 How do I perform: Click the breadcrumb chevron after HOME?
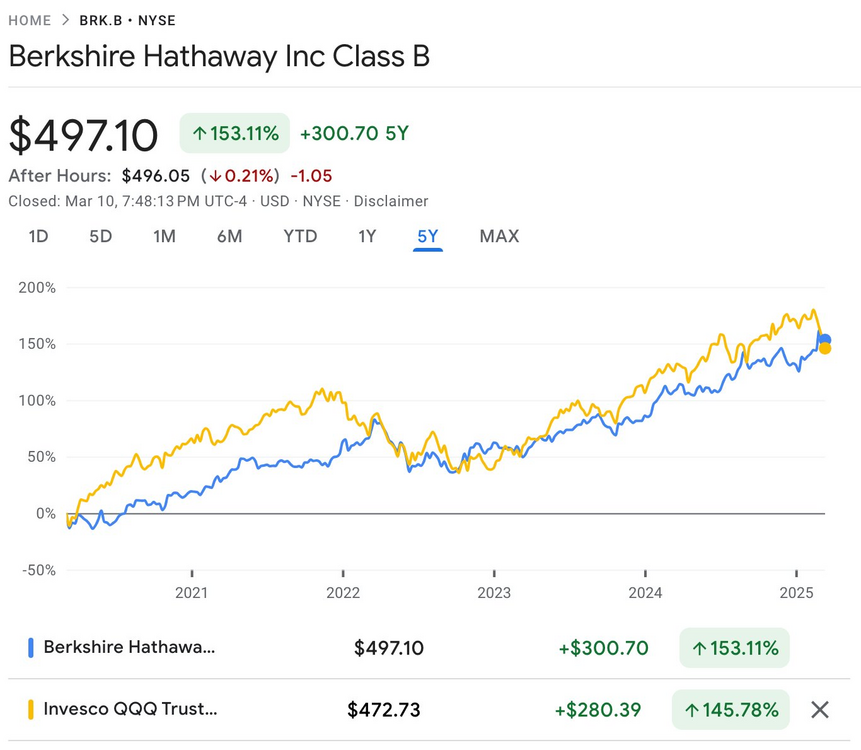pos(66,20)
